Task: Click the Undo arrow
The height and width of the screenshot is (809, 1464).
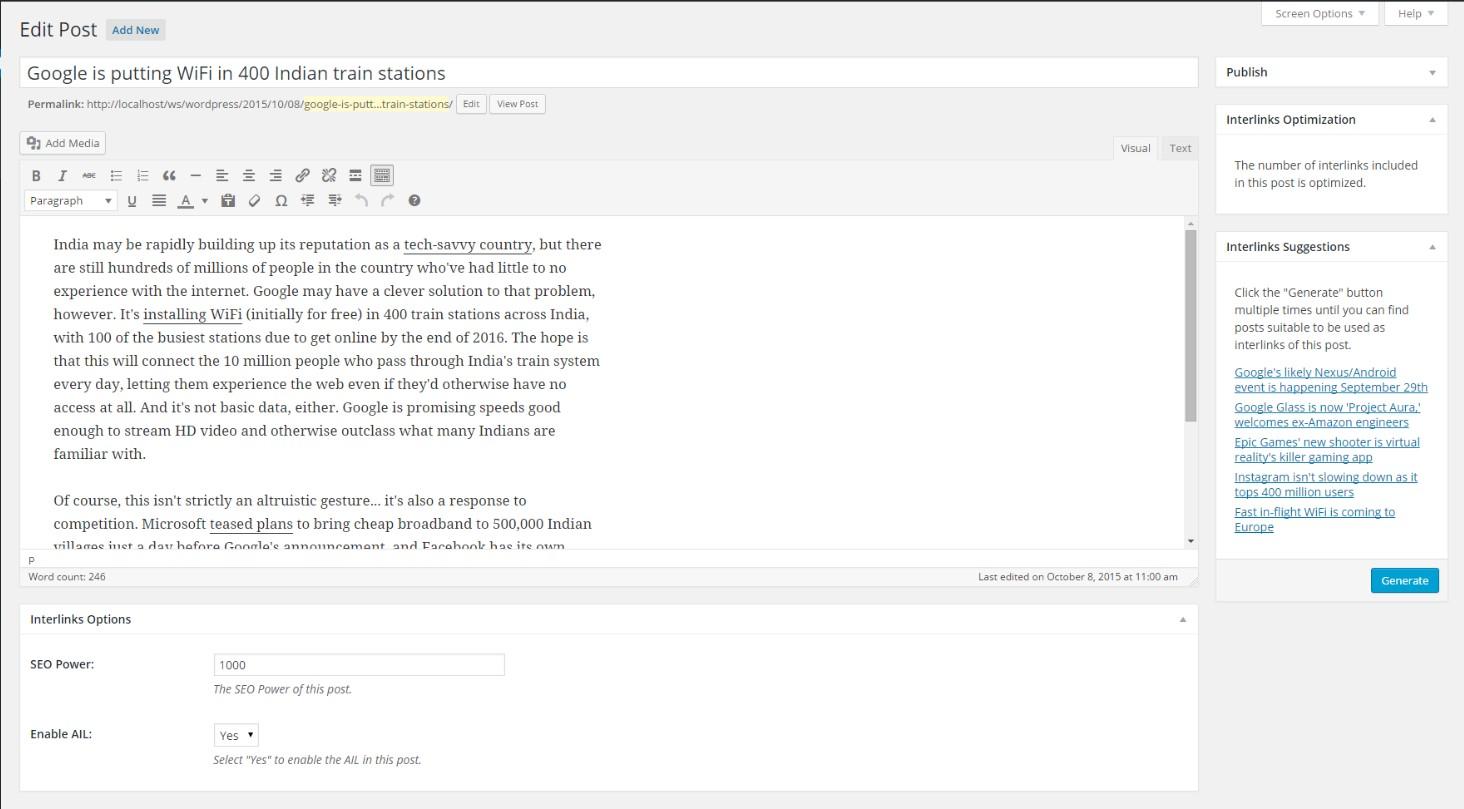Action: point(361,201)
